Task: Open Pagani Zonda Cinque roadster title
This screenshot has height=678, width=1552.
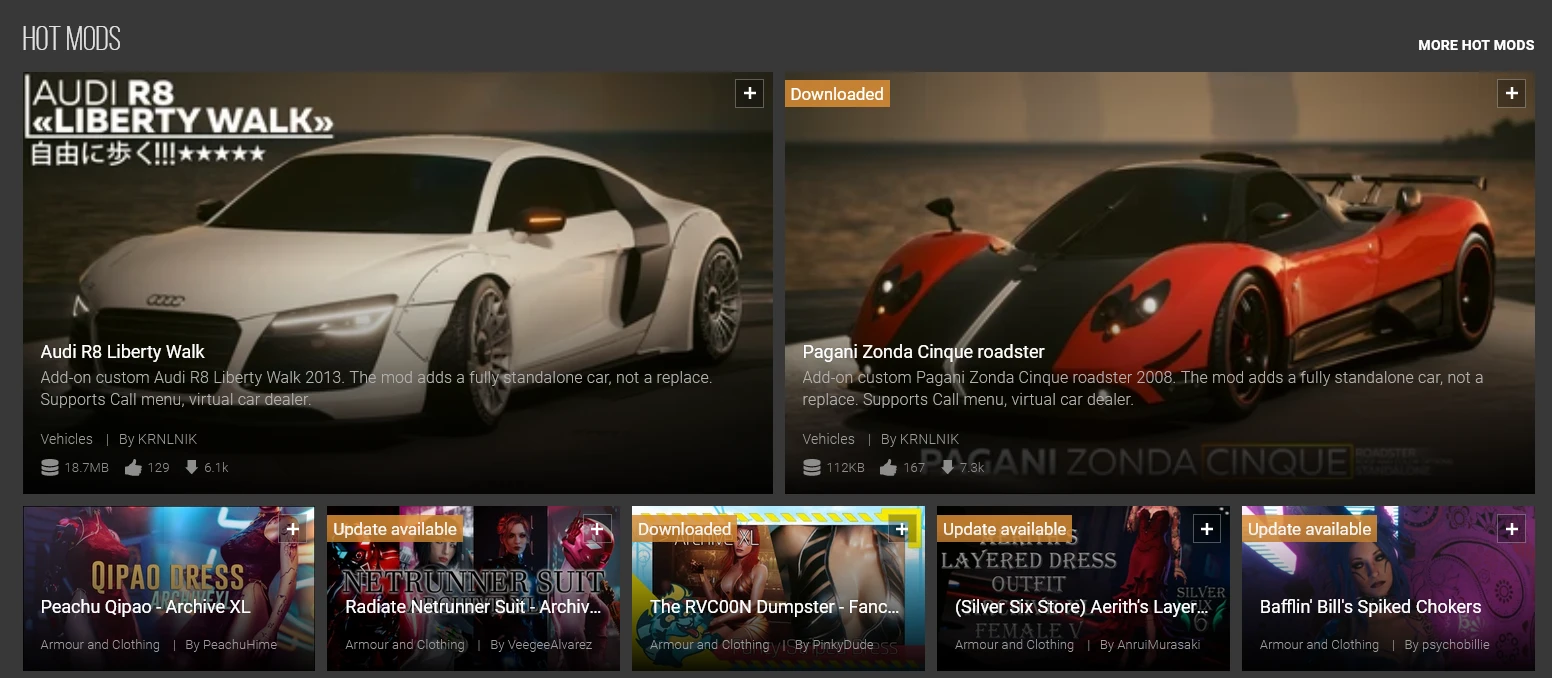Action: (923, 352)
